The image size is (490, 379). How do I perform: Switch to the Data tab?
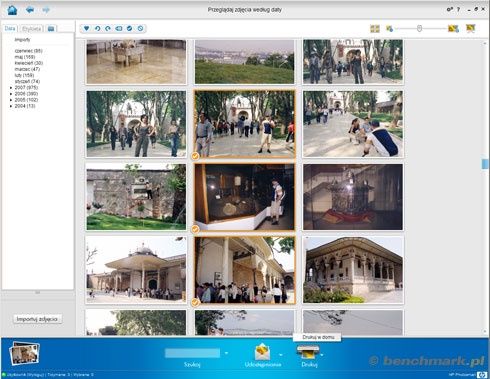pyautogui.click(x=10, y=28)
